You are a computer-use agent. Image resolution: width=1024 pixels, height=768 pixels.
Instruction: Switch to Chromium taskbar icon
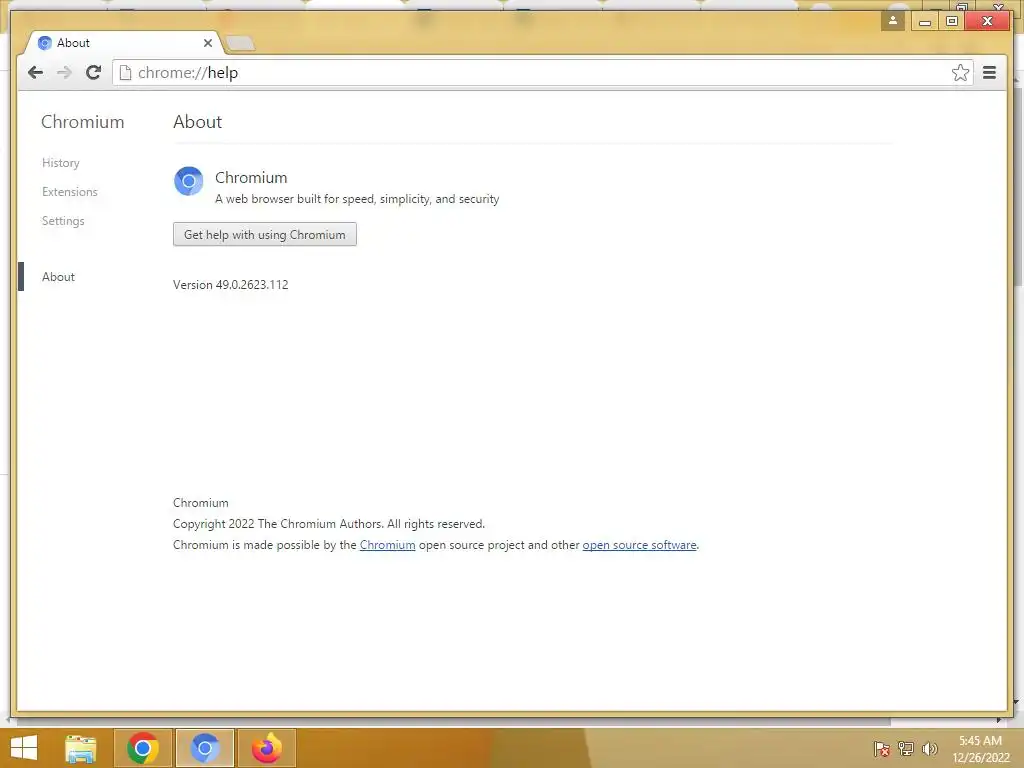(204, 748)
